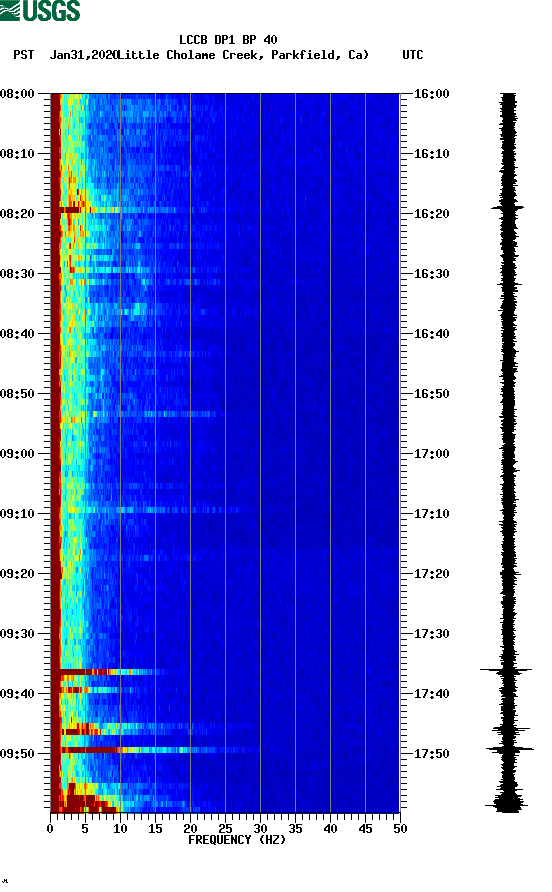Click the 0 Hz frequency tick label
Screen dimensions: 552x892
(50, 829)
